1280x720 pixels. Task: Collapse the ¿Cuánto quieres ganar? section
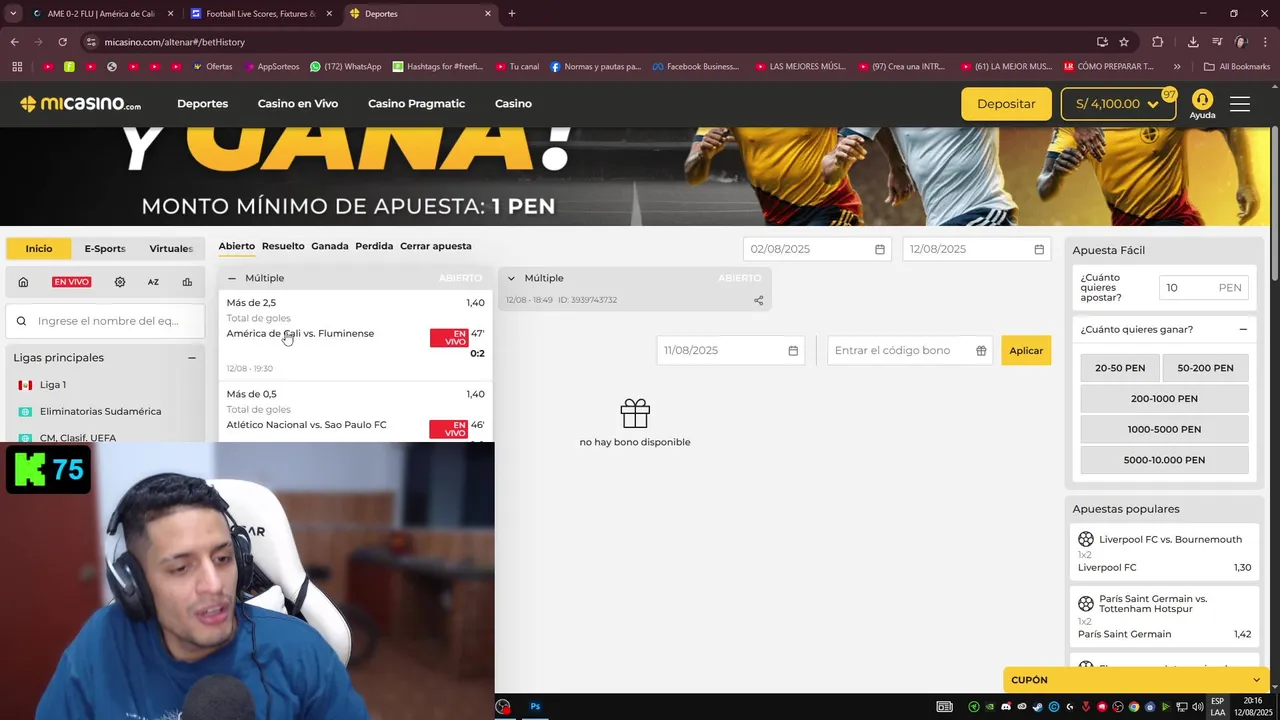pos(1243,330)
